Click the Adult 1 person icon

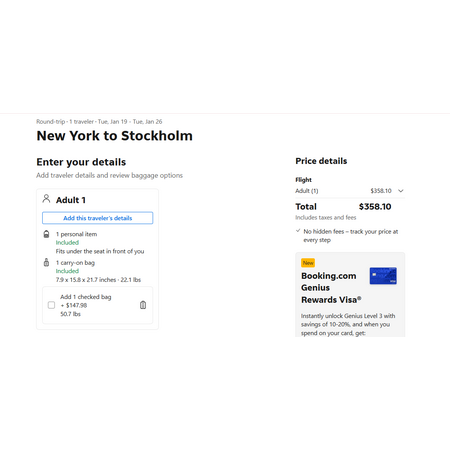pos(46,199)
